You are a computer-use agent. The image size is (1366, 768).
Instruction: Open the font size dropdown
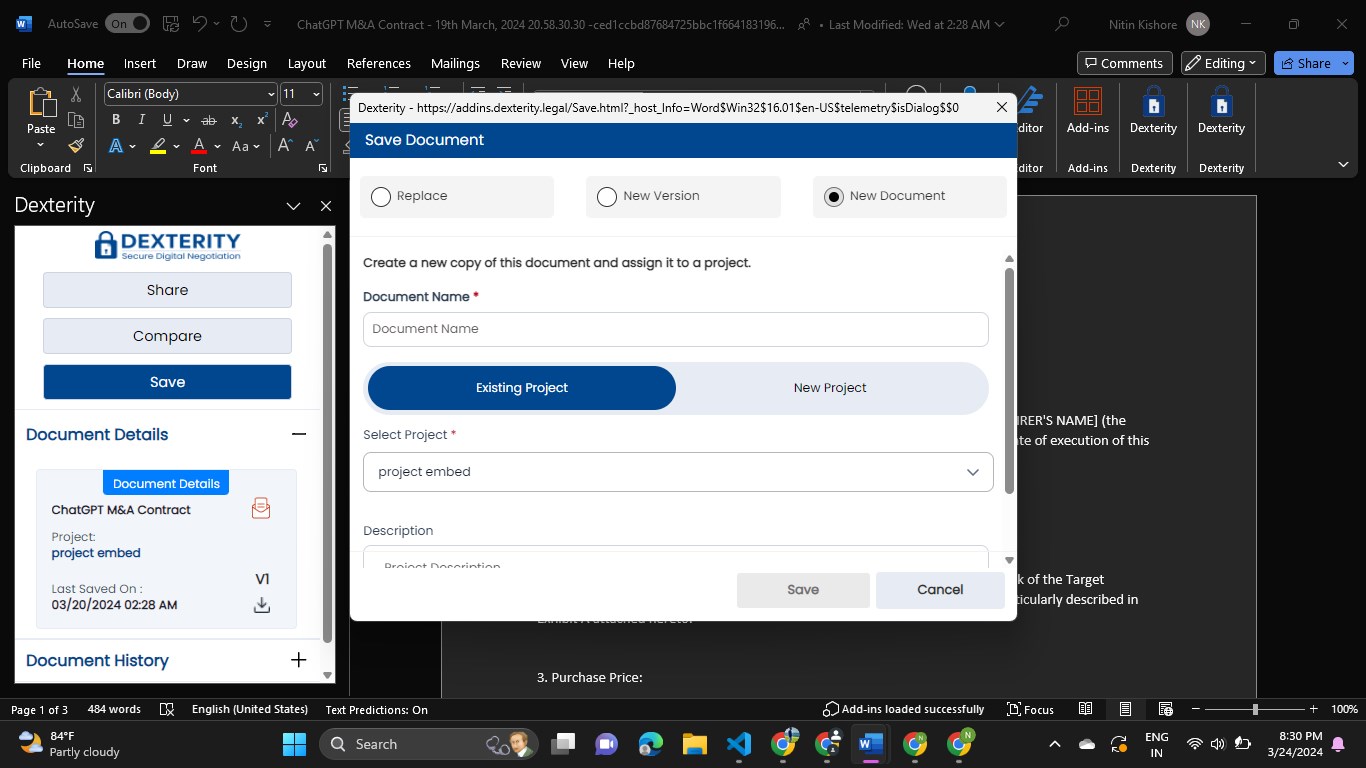[316, 94]
